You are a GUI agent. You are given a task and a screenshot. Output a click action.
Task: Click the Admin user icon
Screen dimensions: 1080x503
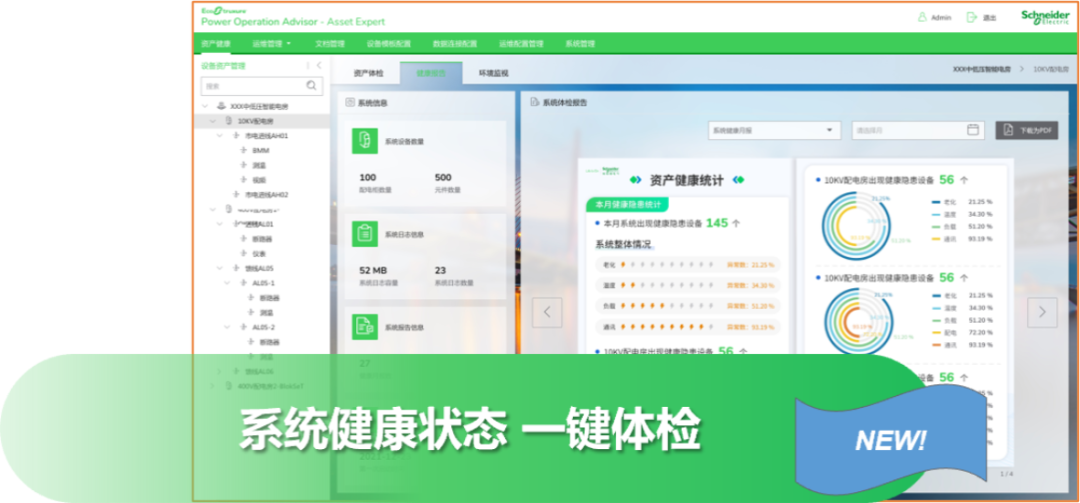922,18
